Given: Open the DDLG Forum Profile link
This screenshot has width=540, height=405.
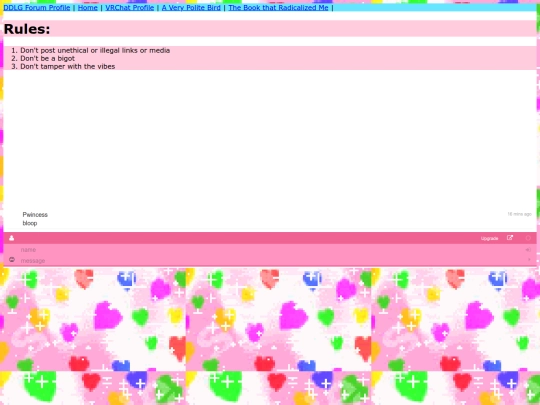Looking at the screenshot, I should (x=37, y=8).
